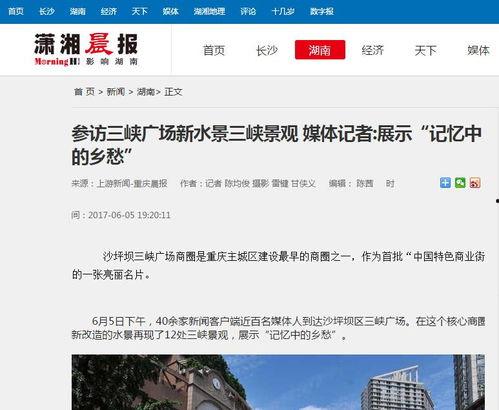Screen dimensions: 499x410
Task: Select the red 湖南 main tab
Action: click(x=320, y=50)
